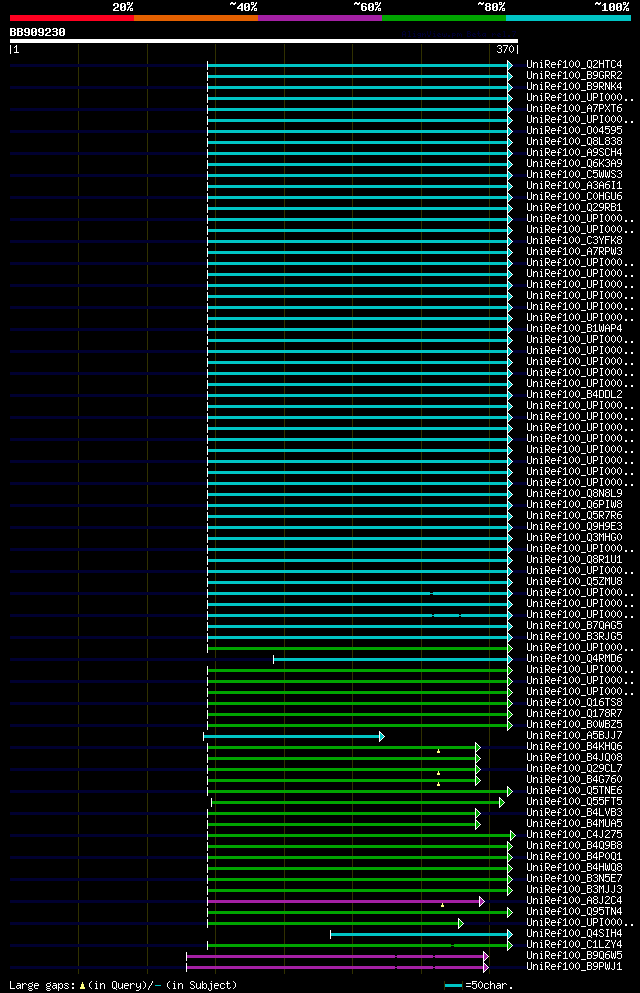Image resolution: width=640 pixels, height=993 pixels.
Task: Select the UniRef100_B0WBZ5 label
Action: (x=574, y=724)
